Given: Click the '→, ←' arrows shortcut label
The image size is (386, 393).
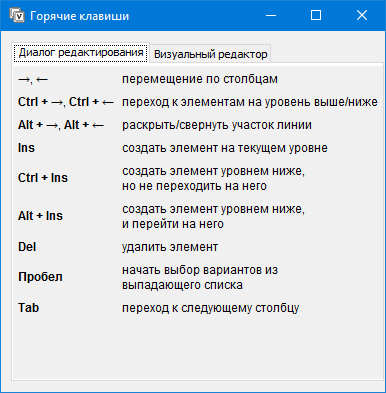Looking at the screenshot, I should click(x=33, y=79).
